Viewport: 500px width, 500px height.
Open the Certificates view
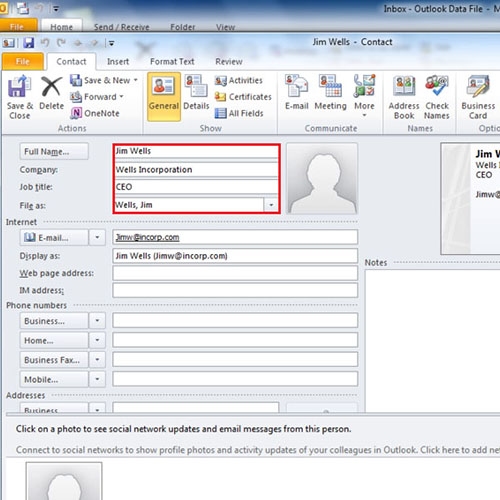(x=243, y=97)
